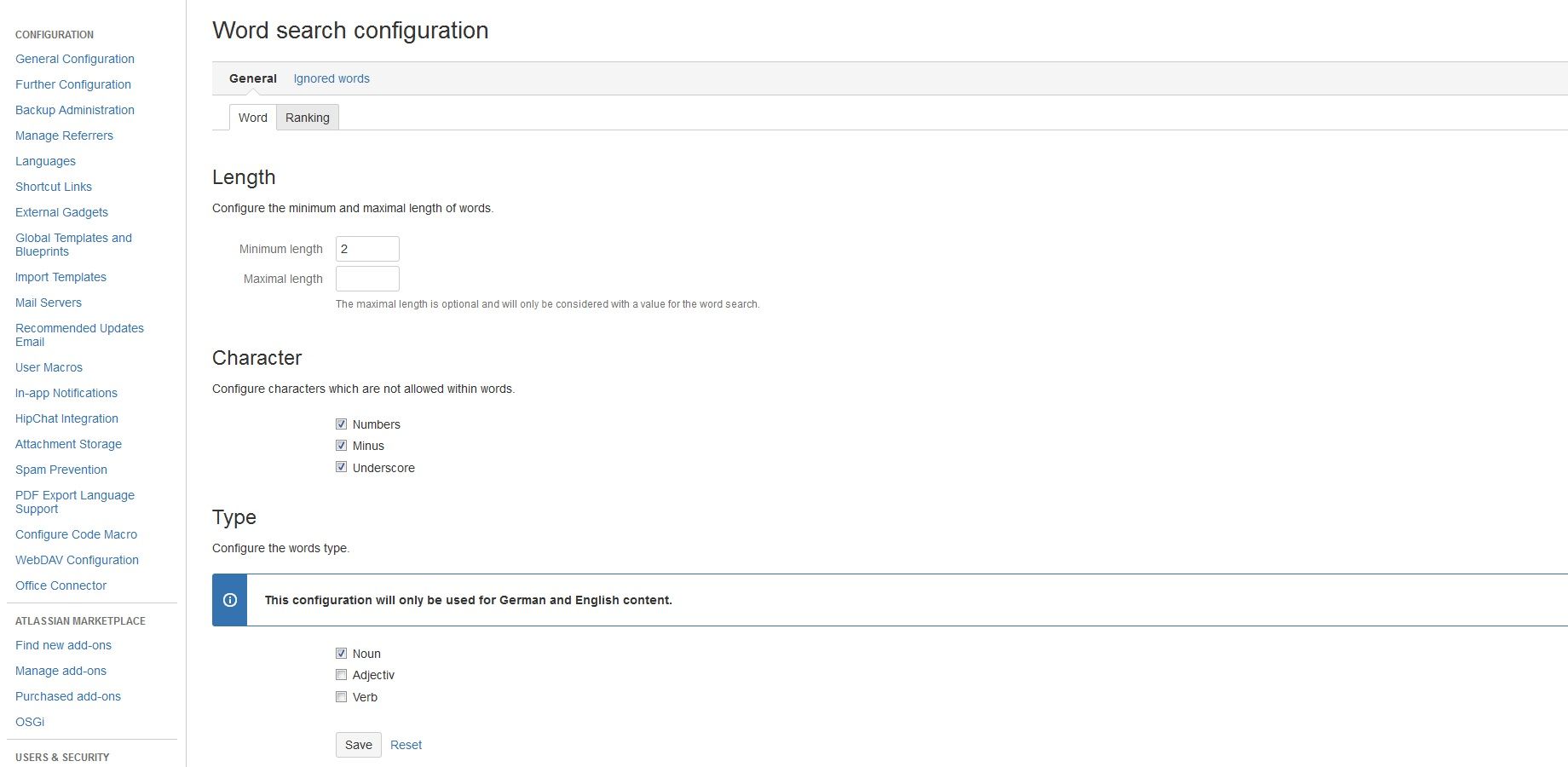The width and height of the screenshot is (1568, 767).
Task: Disable the Underscore checkbox
Action: pyautogui.click(x=341, y=467)
